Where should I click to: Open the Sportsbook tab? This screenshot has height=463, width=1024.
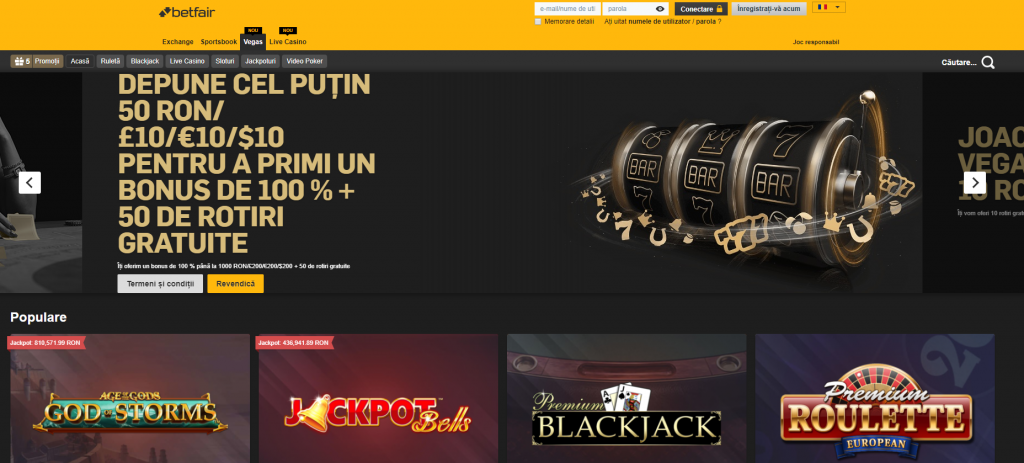coord(219,41)
